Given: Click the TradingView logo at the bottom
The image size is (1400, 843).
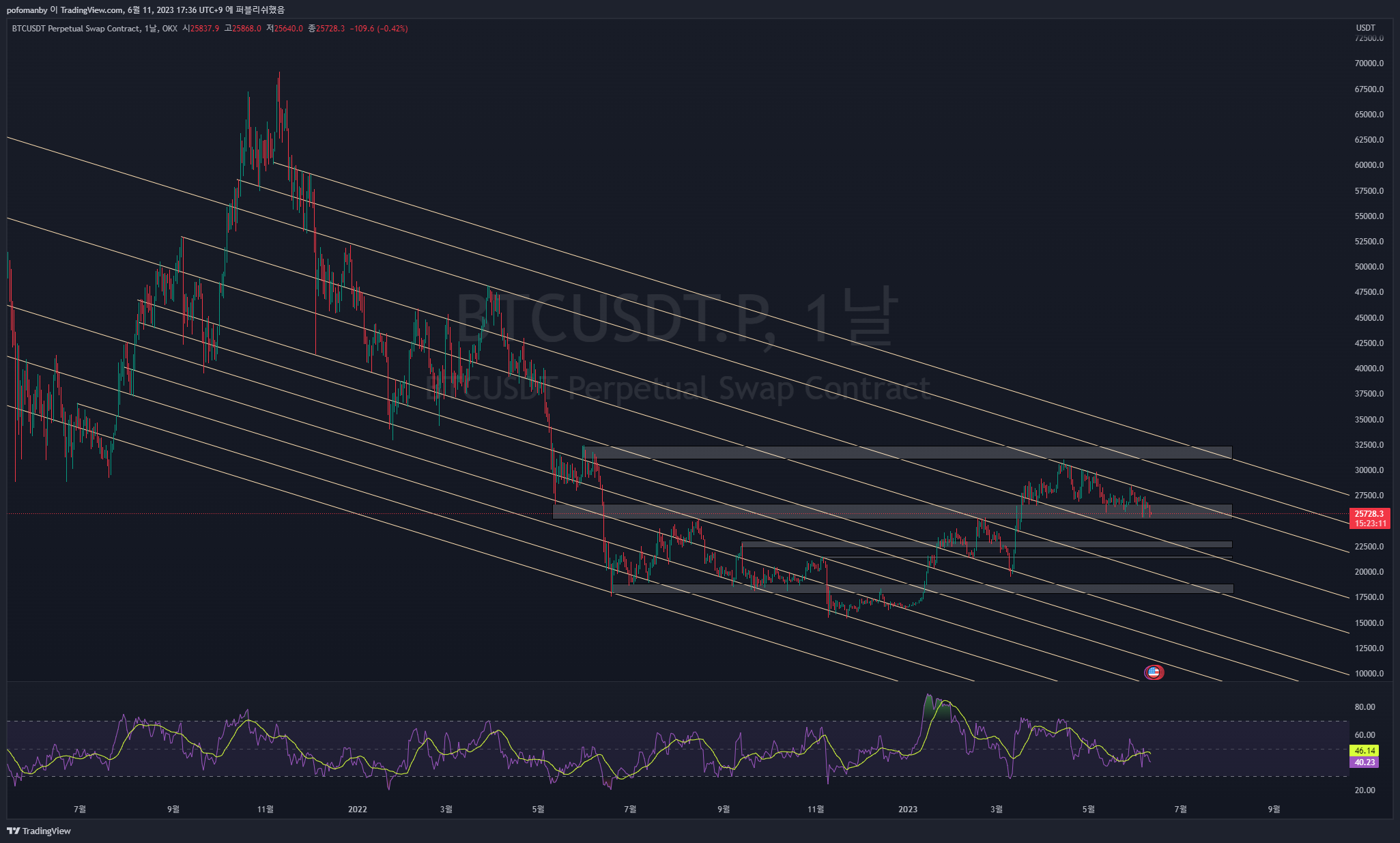Looking at the screenshot, I should (39, 831).
